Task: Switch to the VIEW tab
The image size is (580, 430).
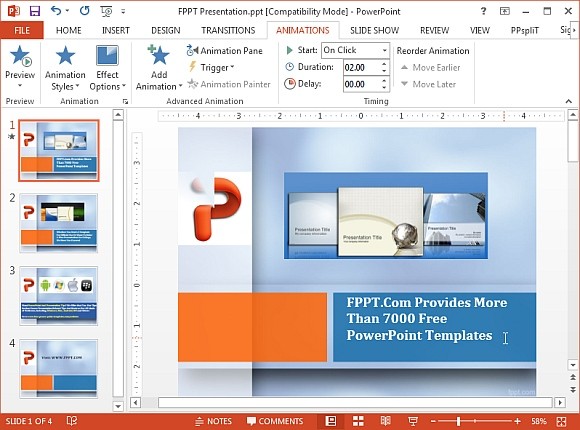Action: coord(480,30)
